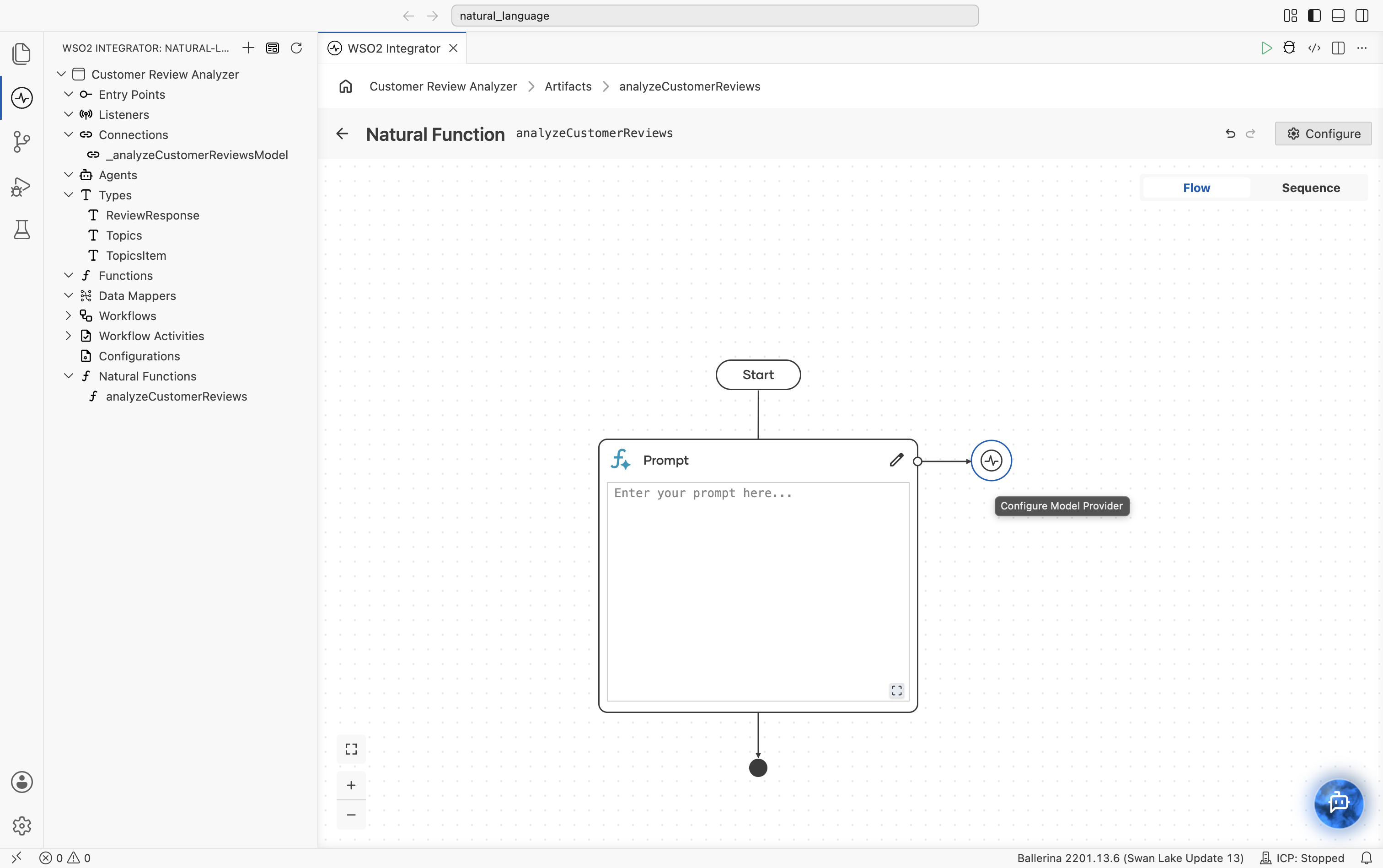1383x868 pixels.
Task: Open the ReviewResponse type
Action: [152, 214]
